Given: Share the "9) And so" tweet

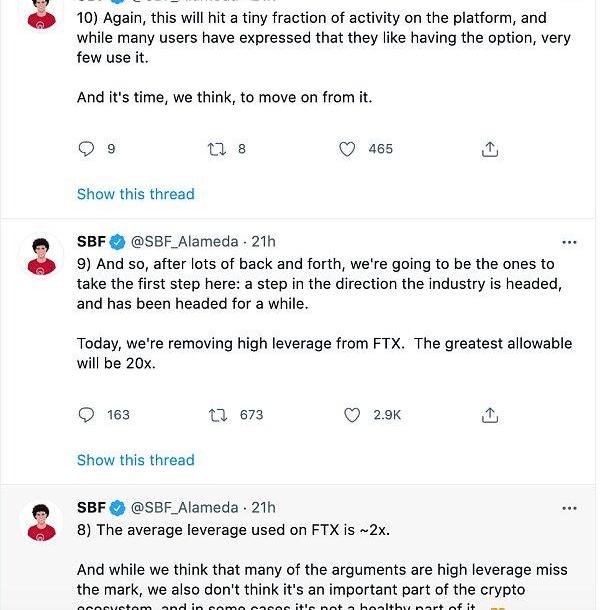Looking at the screenshot, I should (490, 414).
